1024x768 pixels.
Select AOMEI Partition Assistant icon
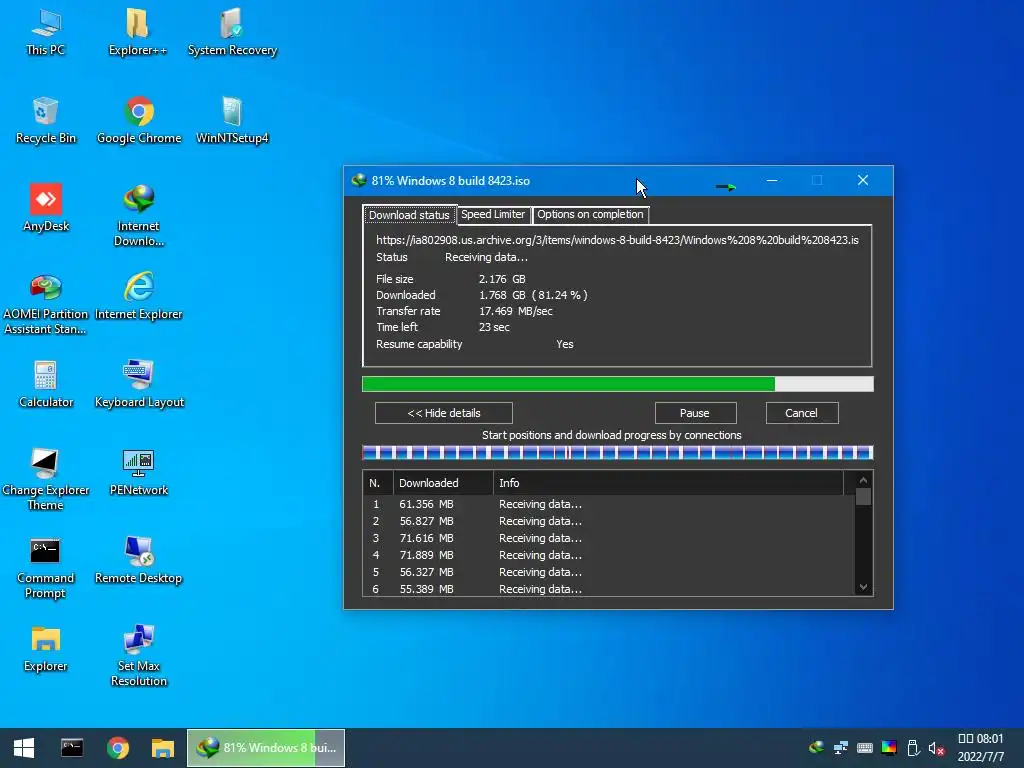pos(46,304)
